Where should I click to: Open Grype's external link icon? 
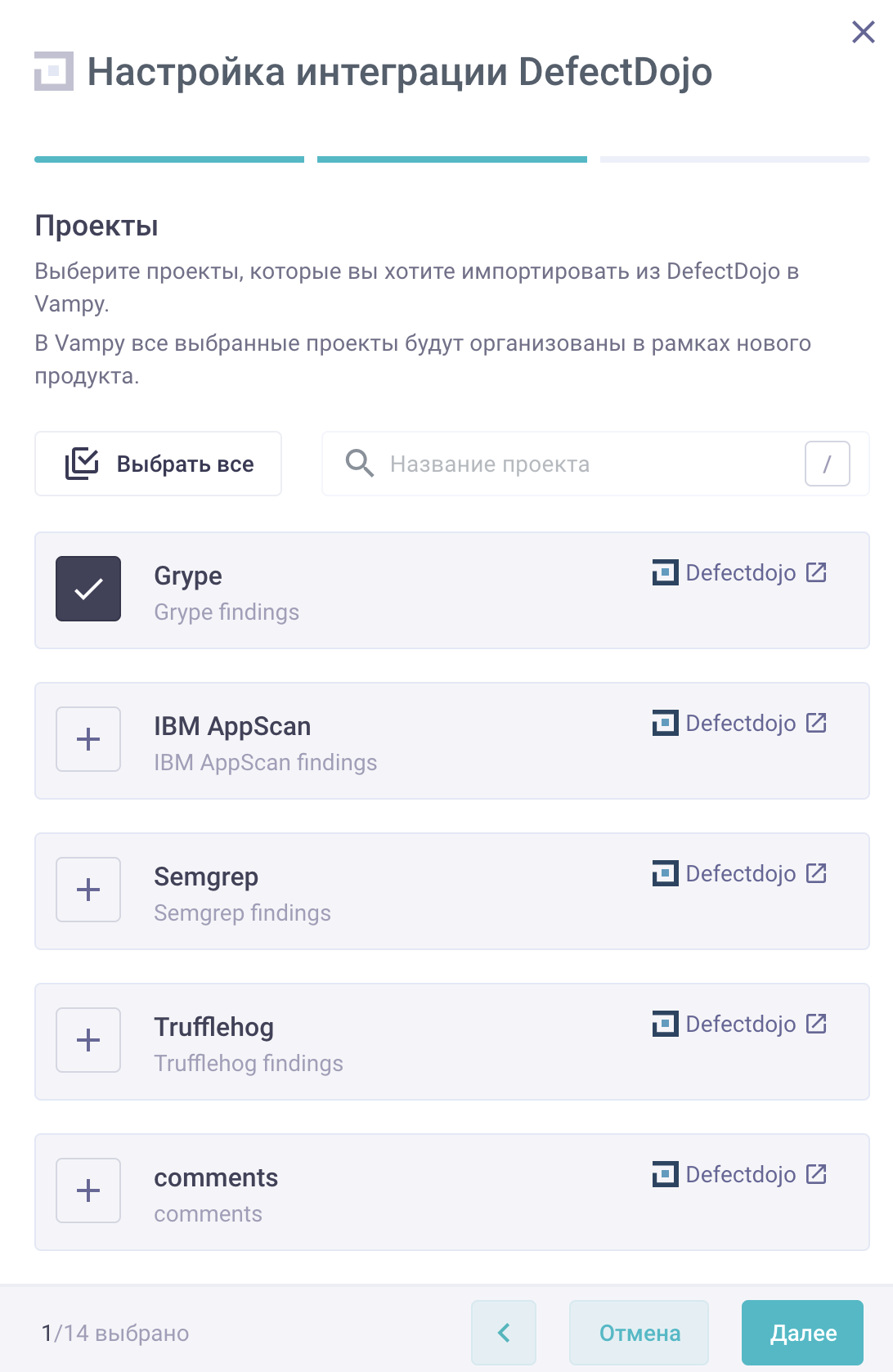tap(816, 572)
